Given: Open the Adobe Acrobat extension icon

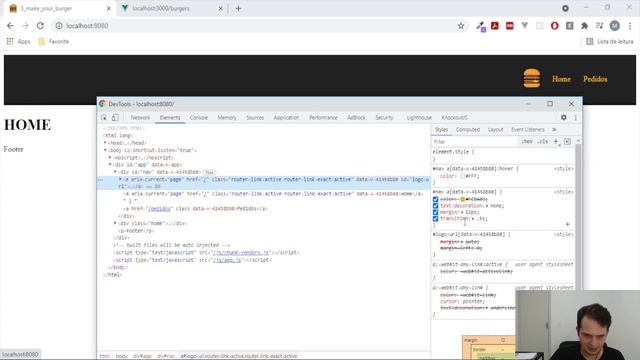Looking at the screenshot, I should 495,26.
